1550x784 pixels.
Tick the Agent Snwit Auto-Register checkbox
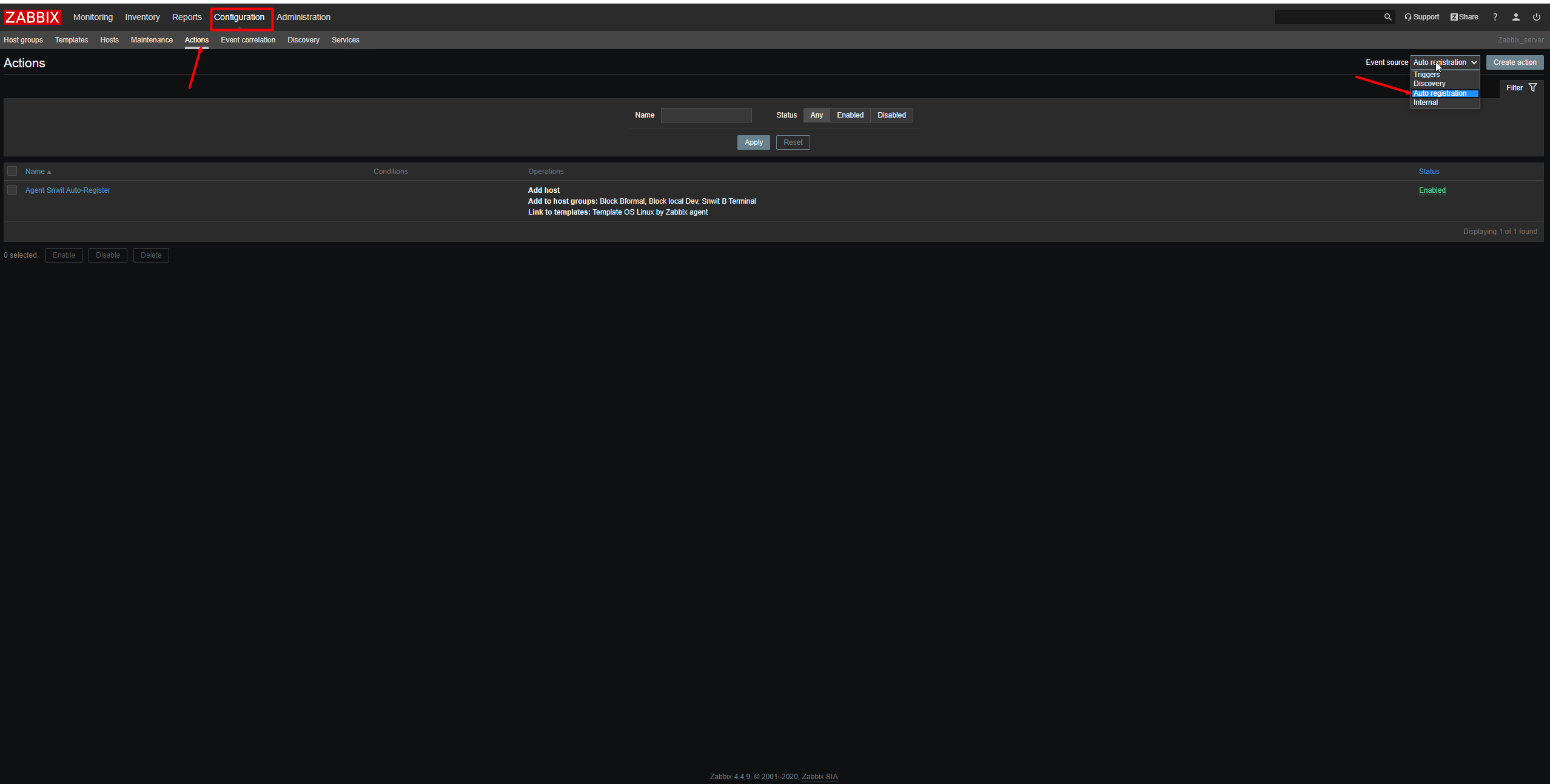tap(12, 190)
